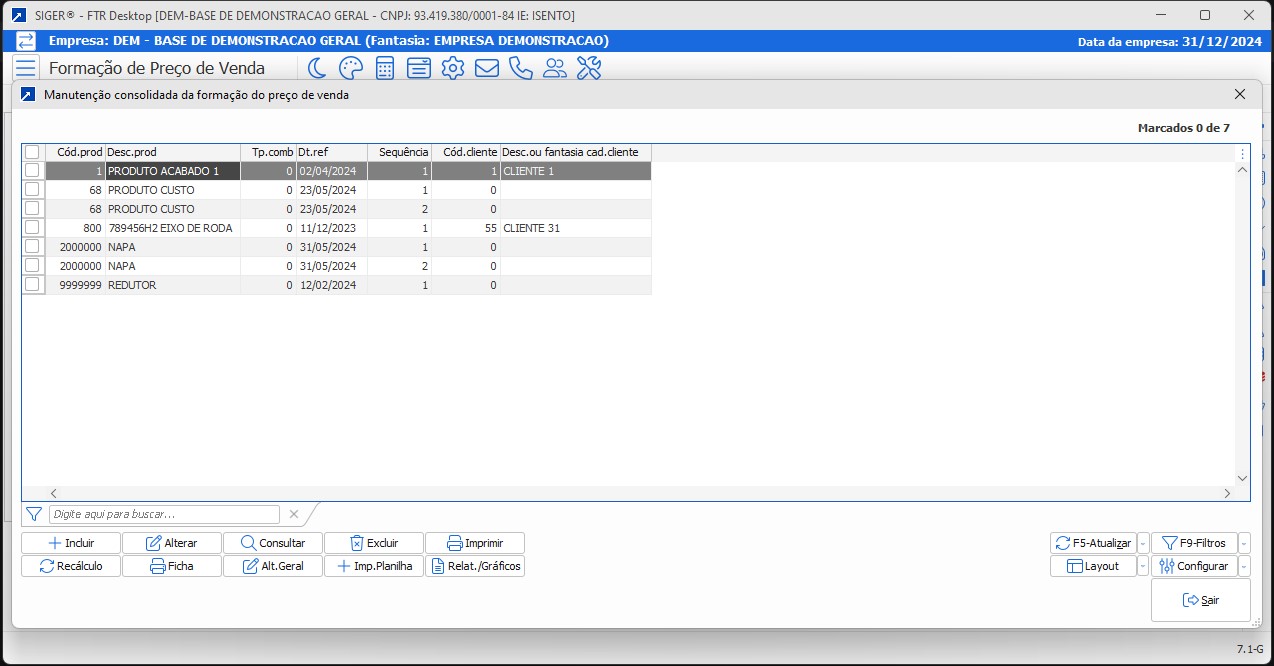1274x666 pixels.
Task: Open the calculator icon
Action: (x=385, y=68)
